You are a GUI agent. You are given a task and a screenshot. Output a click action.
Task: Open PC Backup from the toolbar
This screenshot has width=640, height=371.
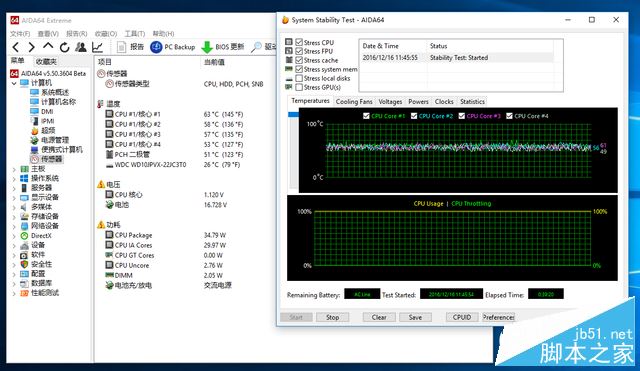click(173, 47)
